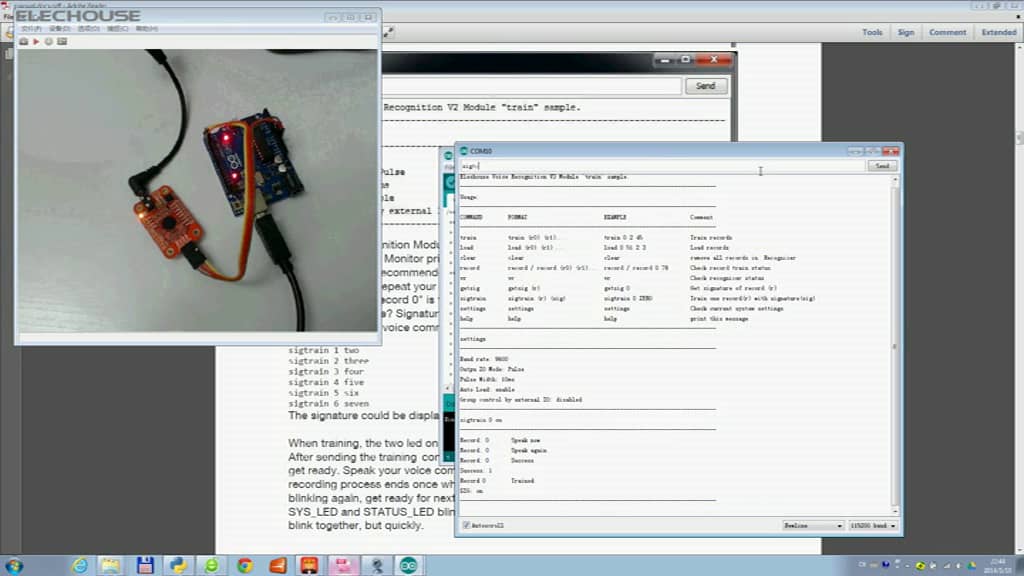Open Internet Explorer from the taskbar
1024x576 pixels.
pyautogui.click(x=80, y=566)
